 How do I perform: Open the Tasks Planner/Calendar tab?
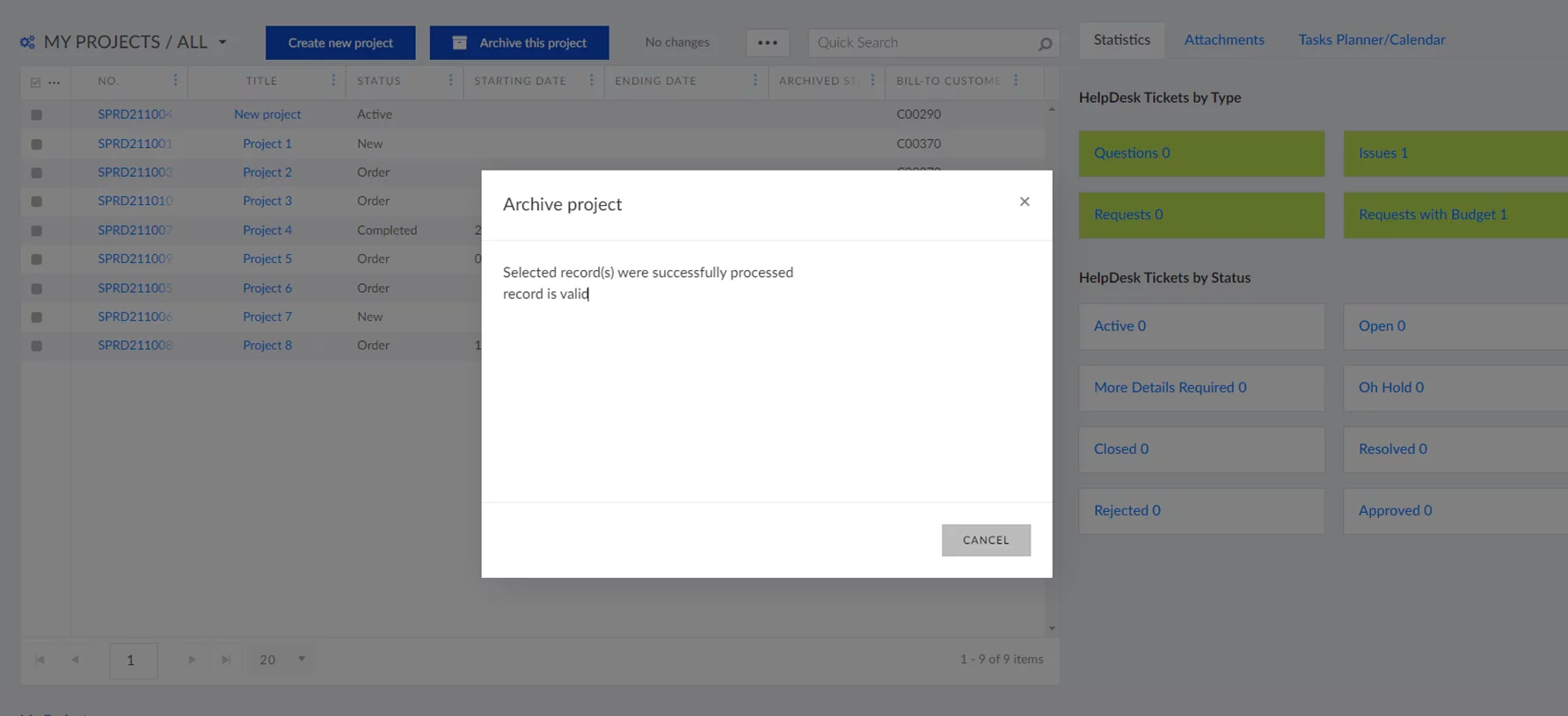1371,40
